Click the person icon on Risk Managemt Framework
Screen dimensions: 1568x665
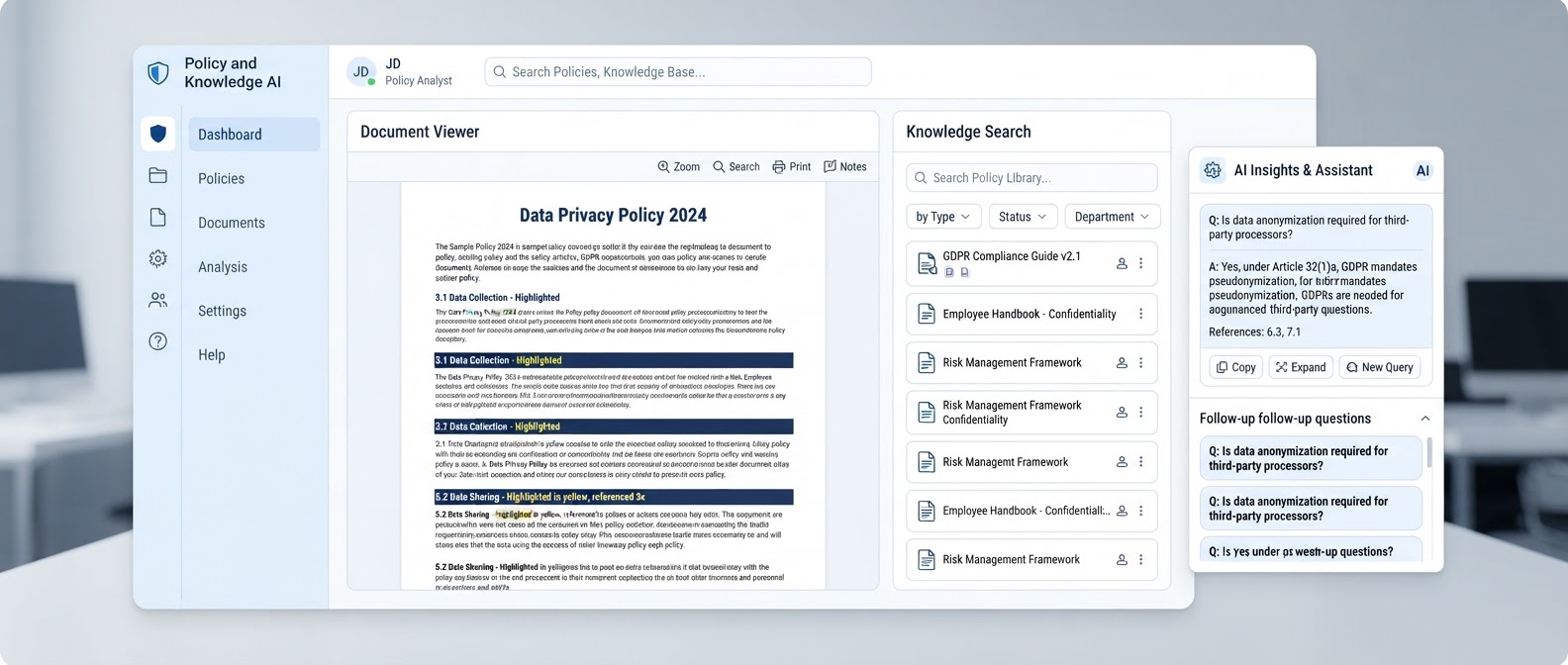(x=1122, y=462)
